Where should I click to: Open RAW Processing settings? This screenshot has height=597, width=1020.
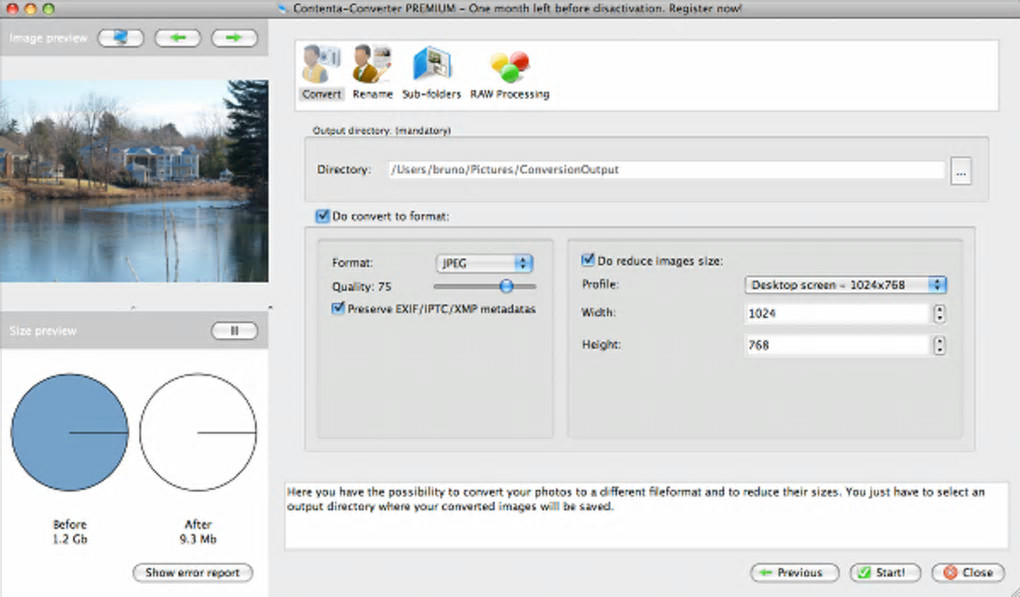click(x=509, y=74)
